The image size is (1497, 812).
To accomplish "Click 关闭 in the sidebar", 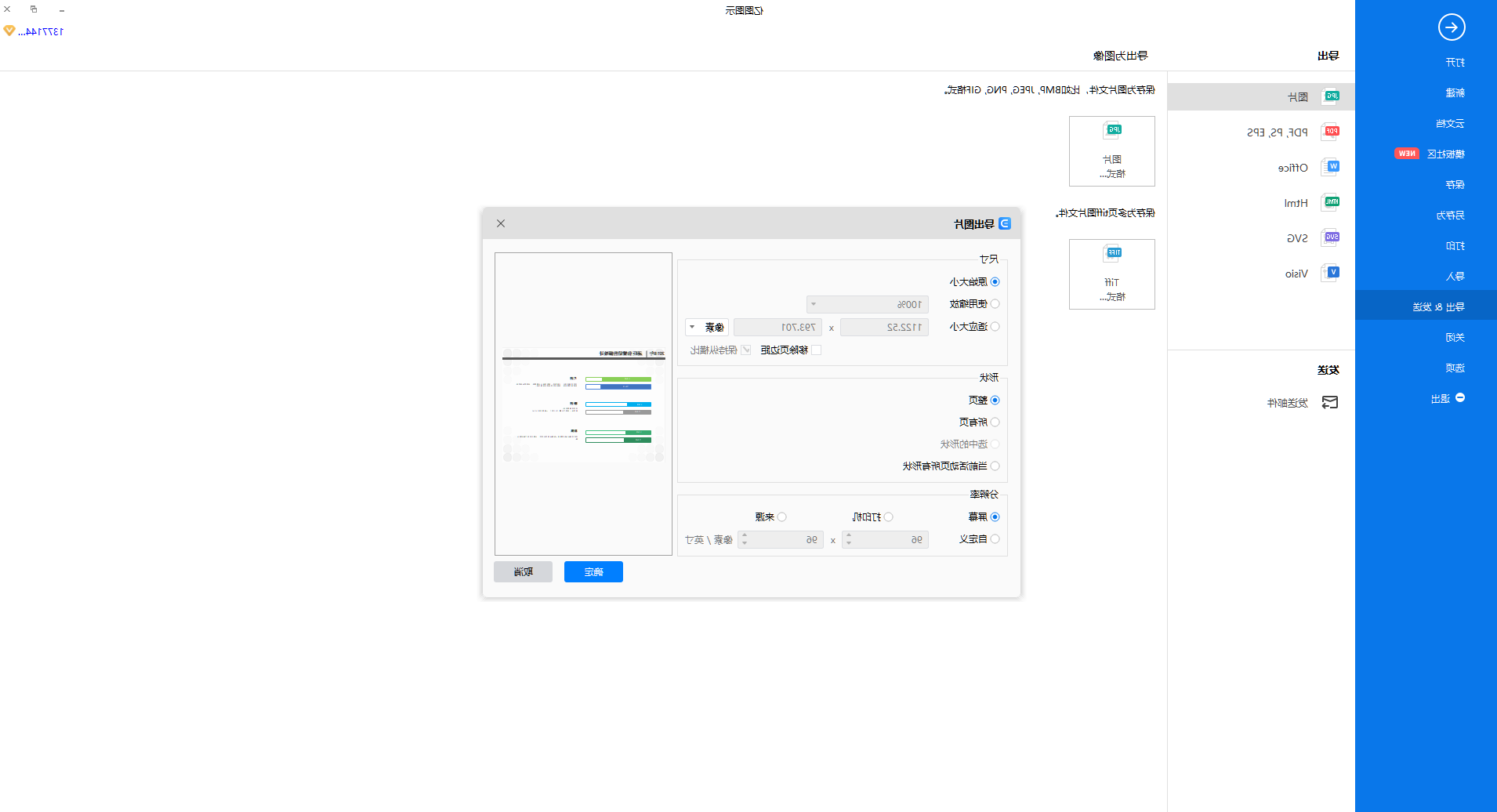I will coord(1455,338).
